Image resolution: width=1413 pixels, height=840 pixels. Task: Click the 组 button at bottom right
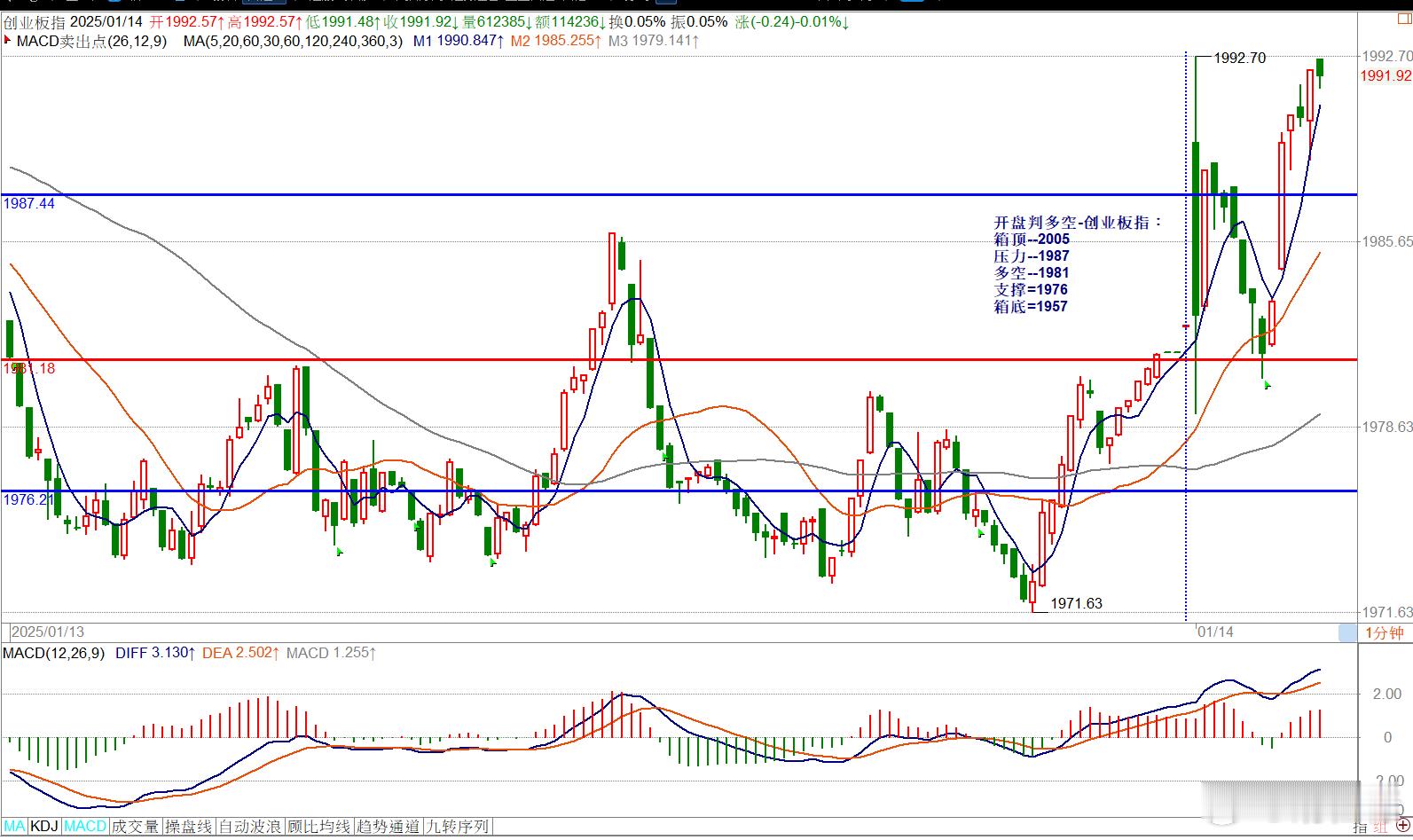pyautogui.click(x=1380, y=827)
